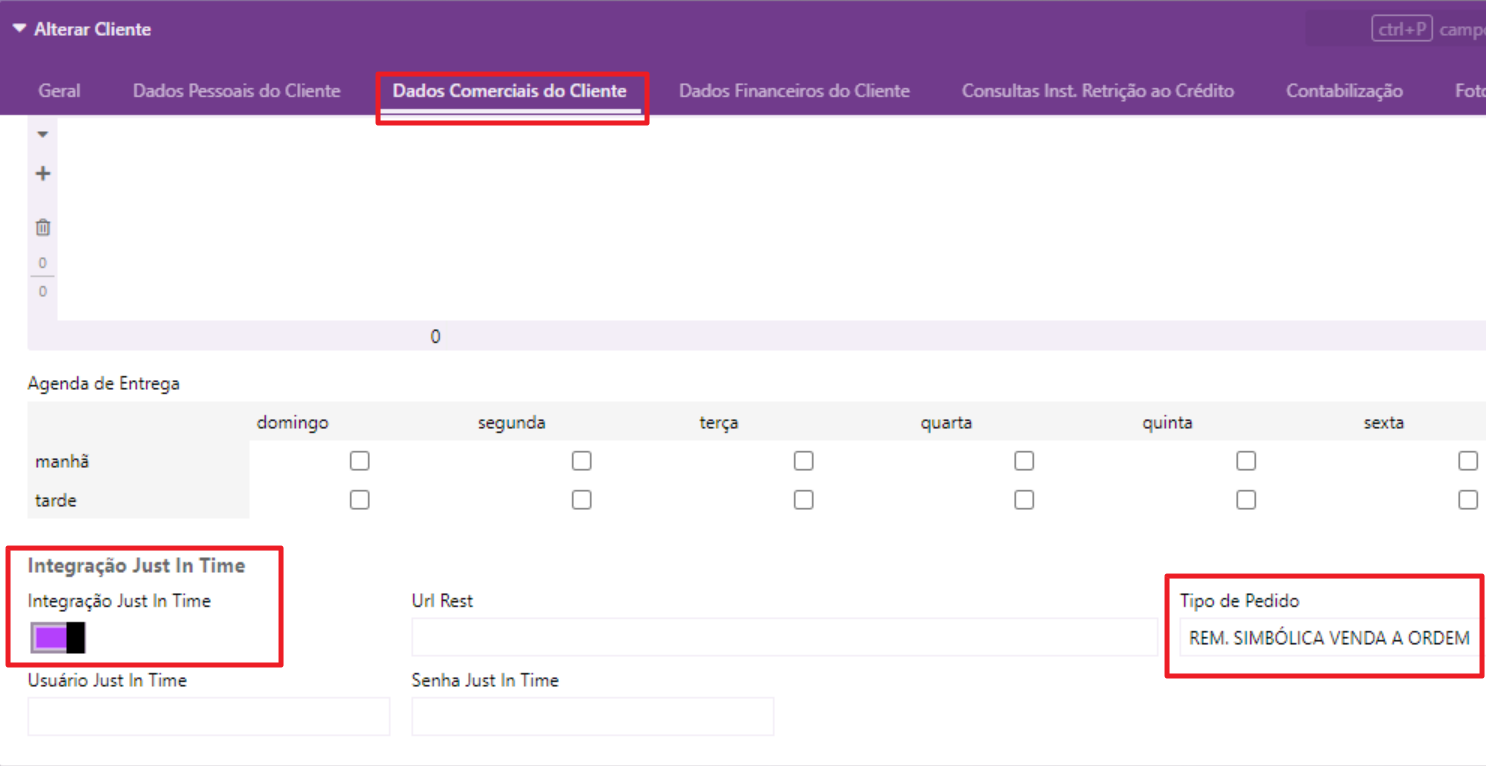This screenshot has width=1486, height=766.
Task: Tick the quinta tarde delivery checkbox
Action: tap(1246, 499)
